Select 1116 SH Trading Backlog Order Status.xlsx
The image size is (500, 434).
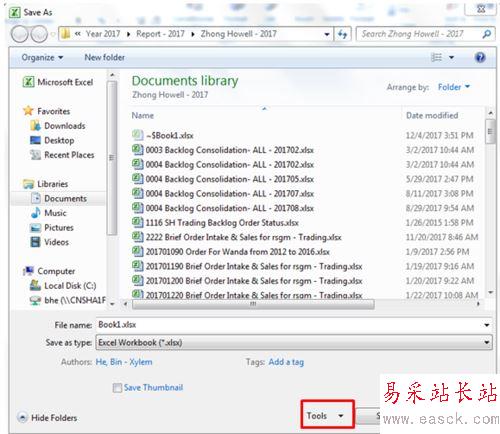(x=215, y=223)
